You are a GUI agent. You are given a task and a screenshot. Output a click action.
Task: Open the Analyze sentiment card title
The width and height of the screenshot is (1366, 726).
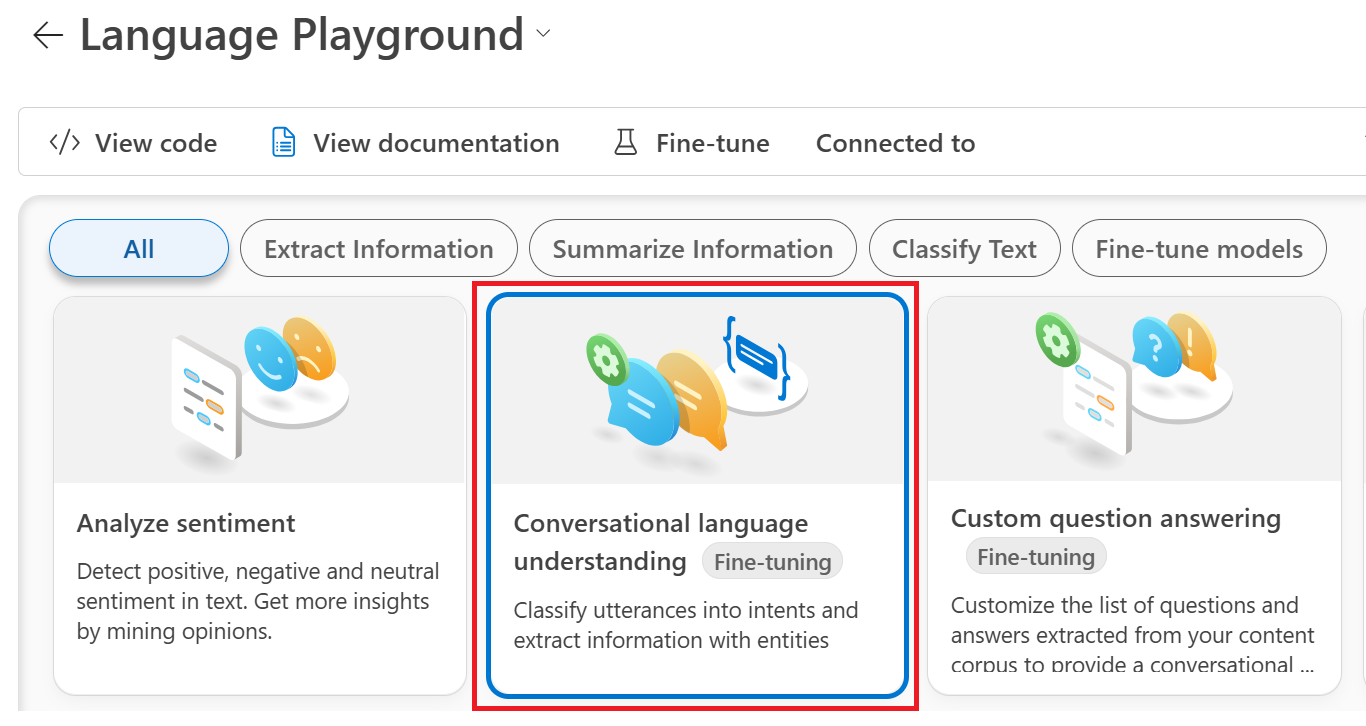(186, 523)
